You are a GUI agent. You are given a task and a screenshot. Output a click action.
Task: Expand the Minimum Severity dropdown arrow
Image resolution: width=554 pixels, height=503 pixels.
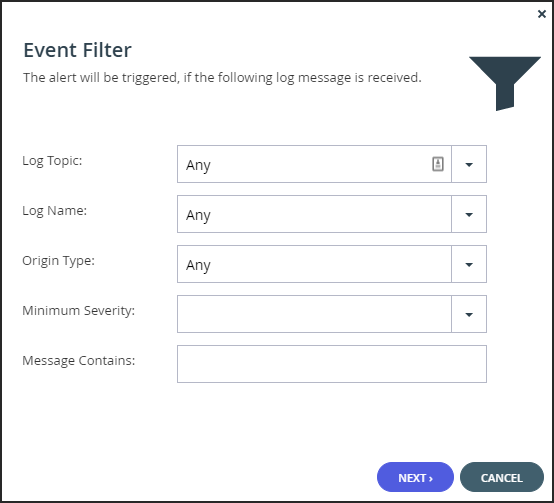pos(469,314)
